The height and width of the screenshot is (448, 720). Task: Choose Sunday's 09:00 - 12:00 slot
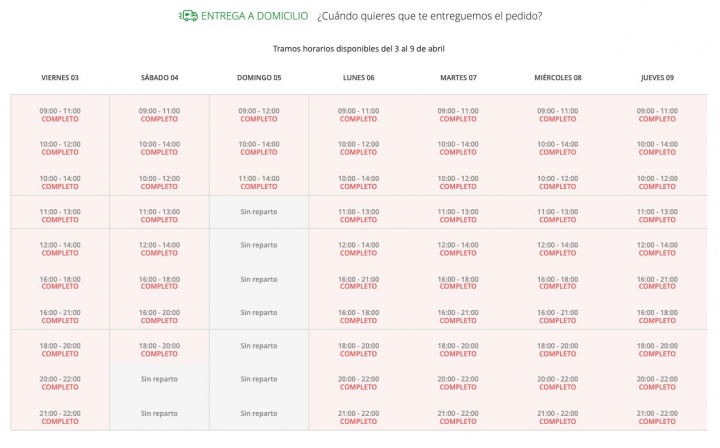tap(259, 115)
